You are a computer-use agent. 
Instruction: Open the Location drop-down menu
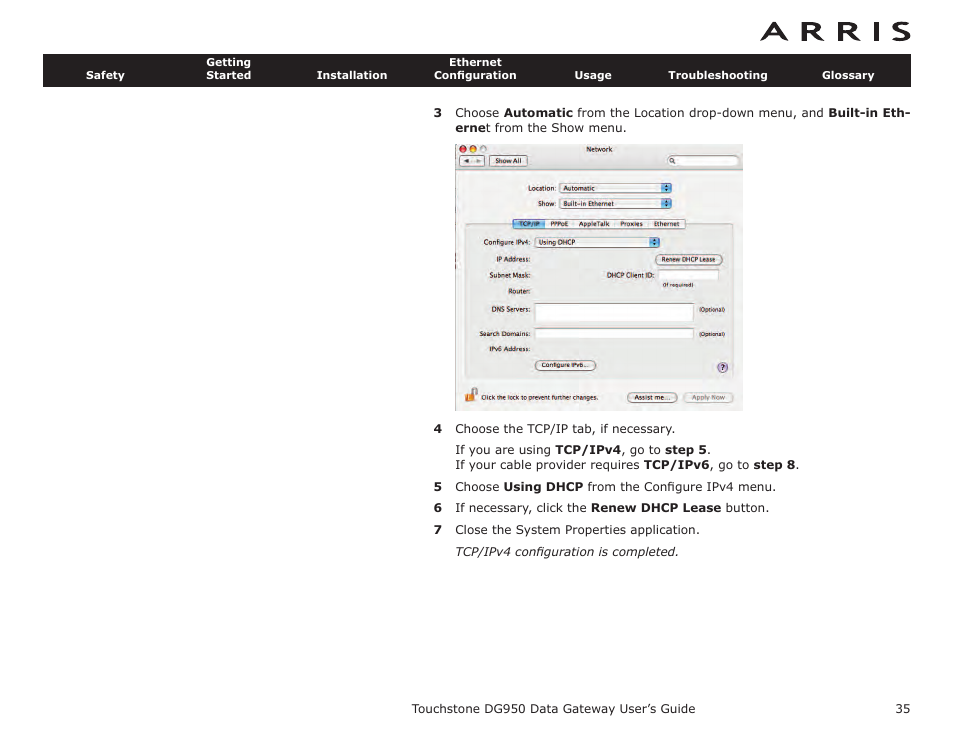[615, 189]
